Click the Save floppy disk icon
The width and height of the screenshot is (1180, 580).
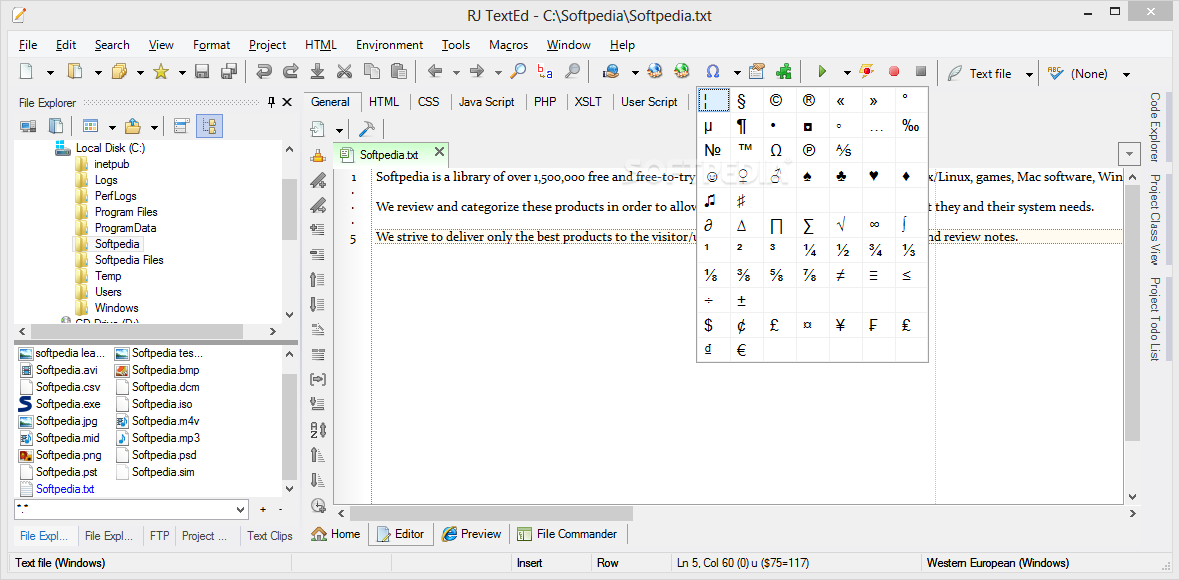click(x=202, y=72)
